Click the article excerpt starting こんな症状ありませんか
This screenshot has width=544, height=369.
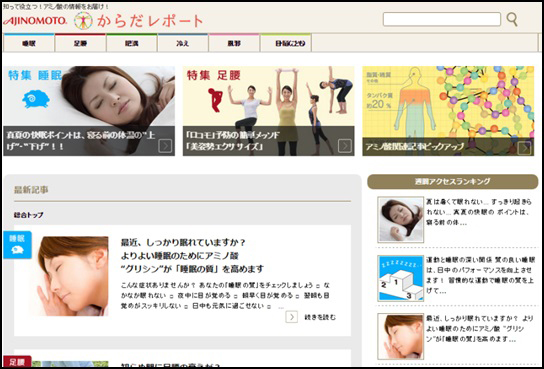[225, 296]
